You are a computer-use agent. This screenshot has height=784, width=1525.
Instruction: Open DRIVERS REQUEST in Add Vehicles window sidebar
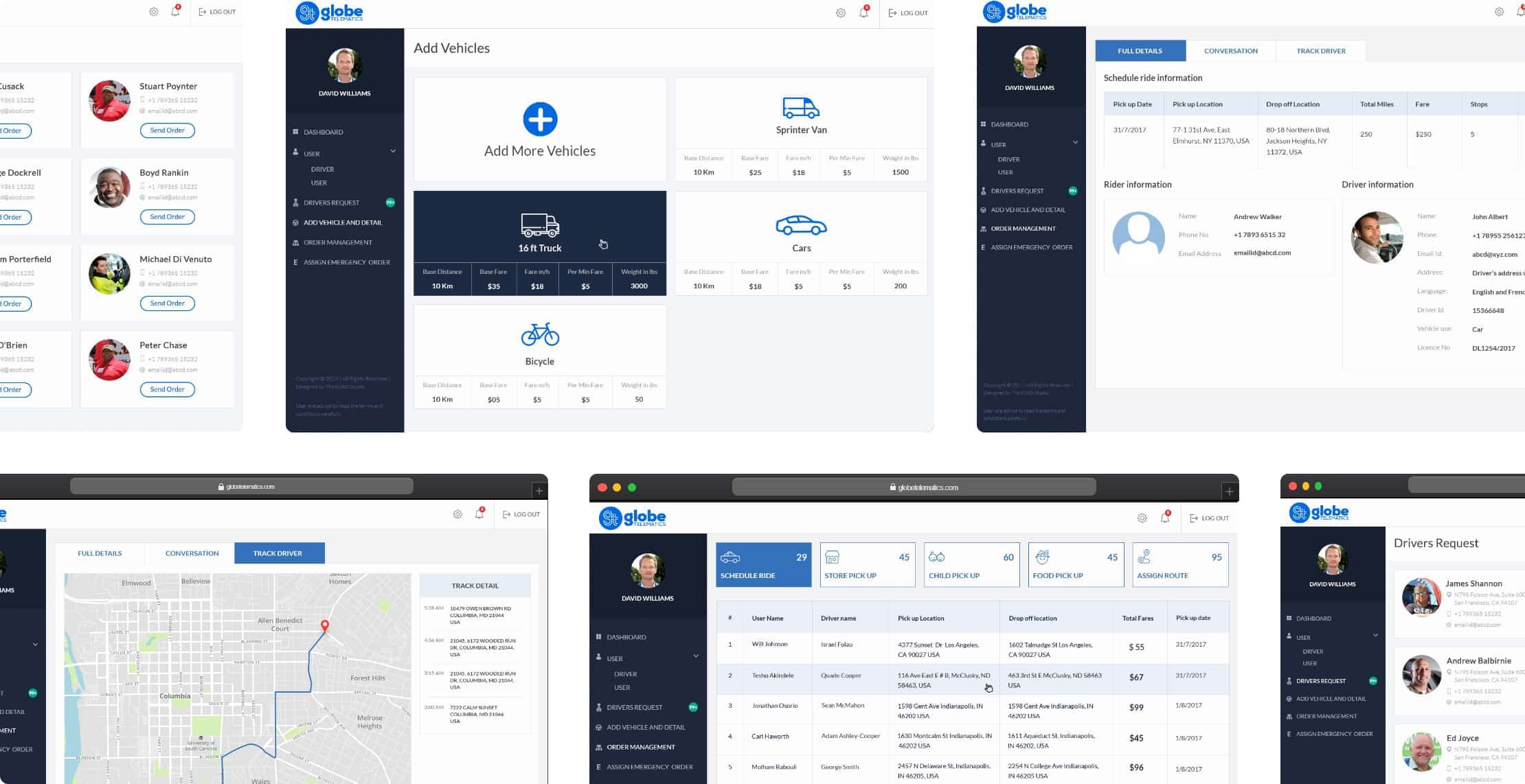tap(332, 203)
